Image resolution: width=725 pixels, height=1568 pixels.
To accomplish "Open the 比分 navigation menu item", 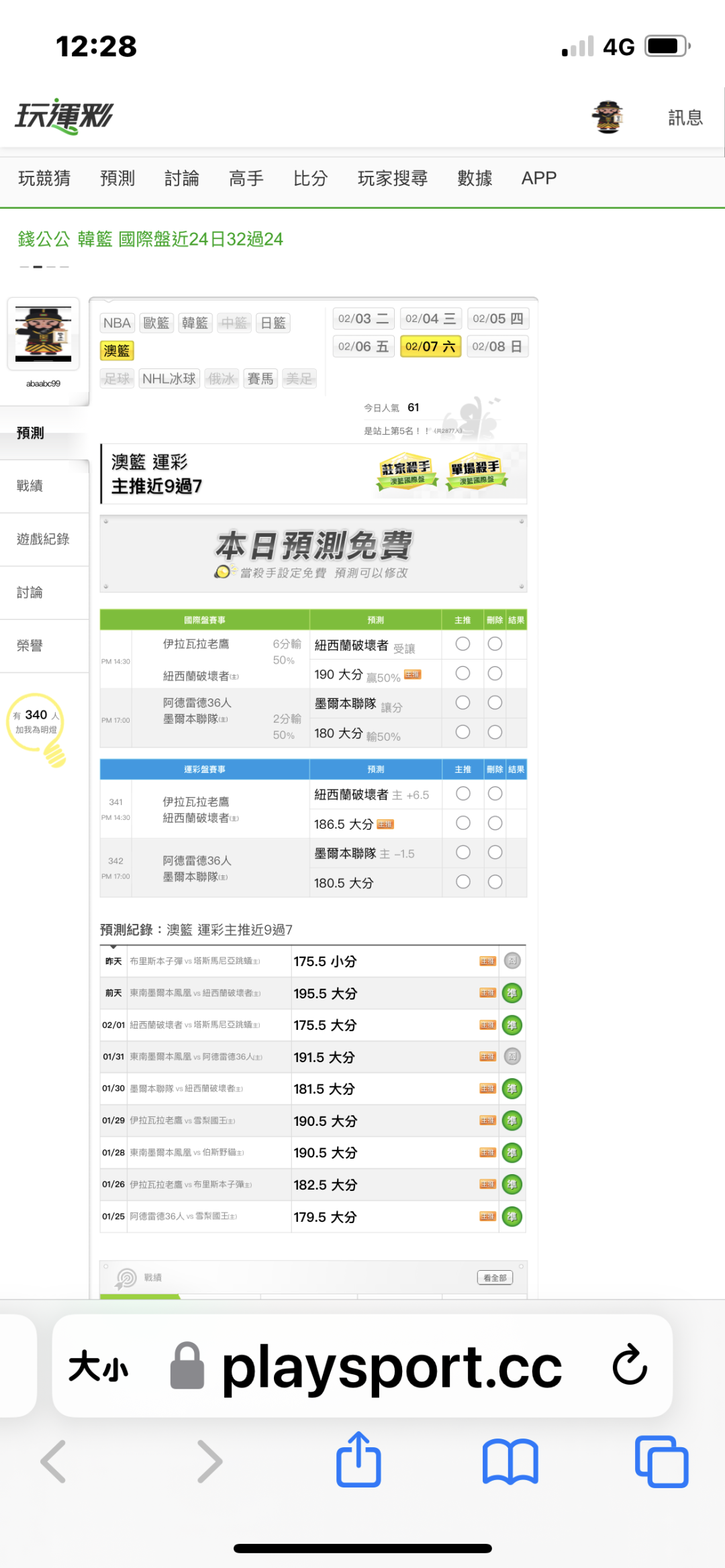I will click(x=310, y=178).
